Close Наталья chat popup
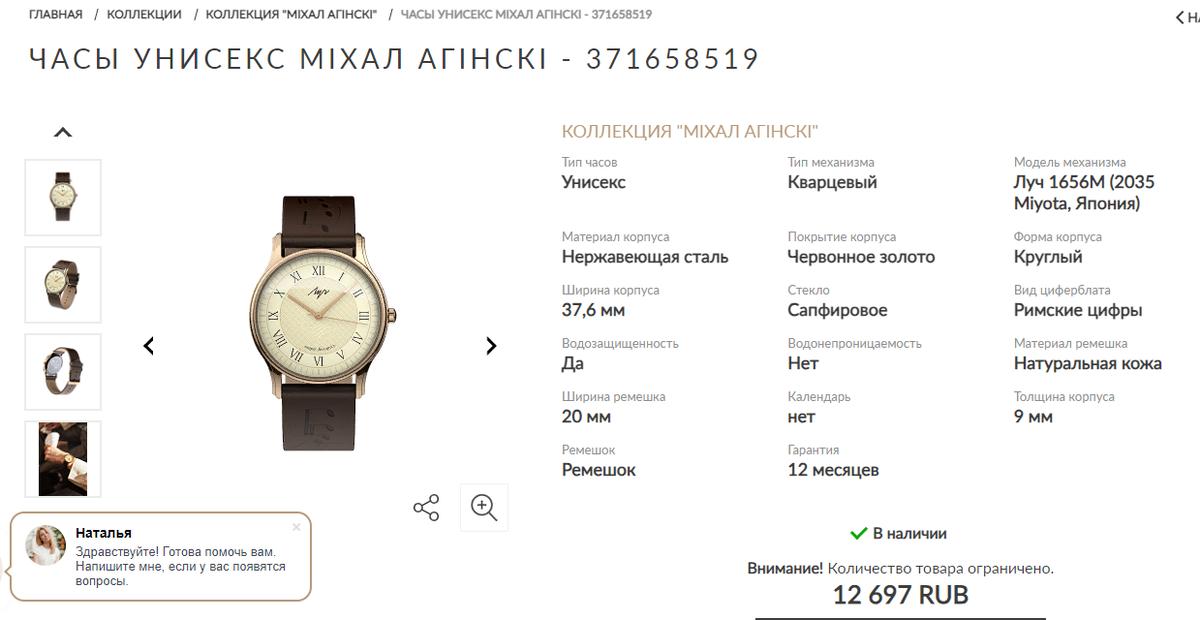Viewport: 1200px width, 620px height. pyautogui.click(x=296, y=527)
